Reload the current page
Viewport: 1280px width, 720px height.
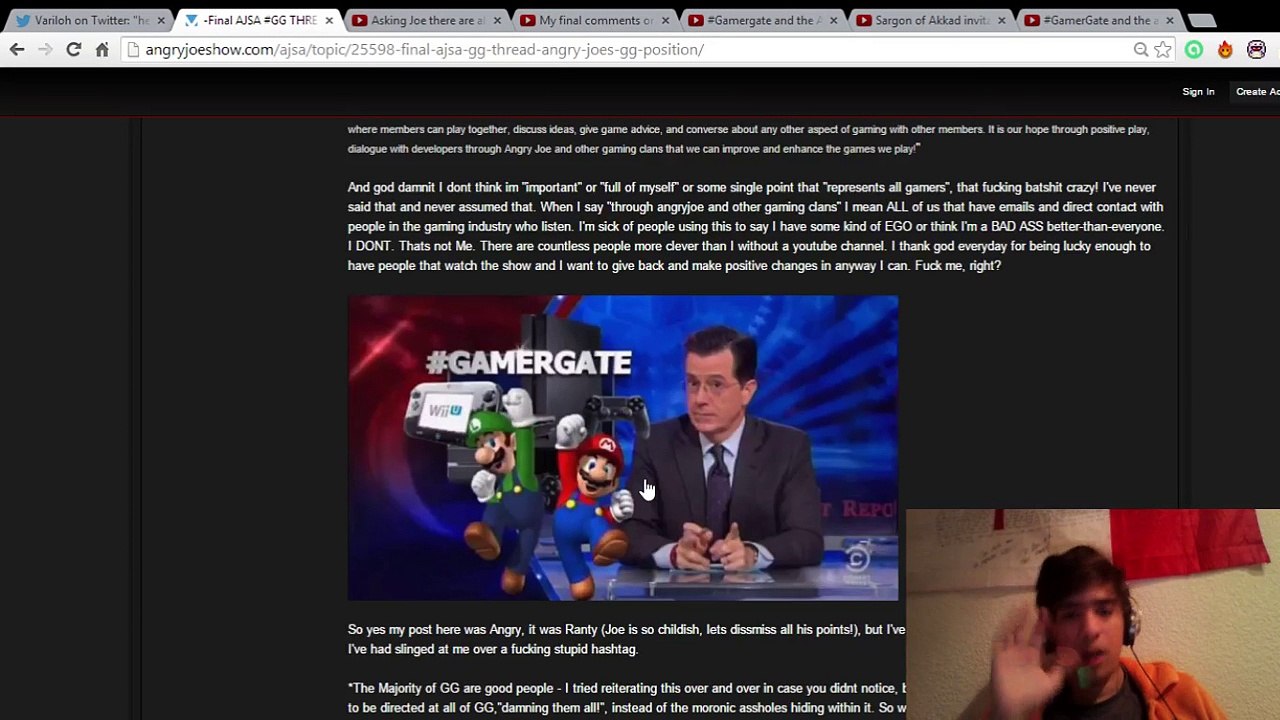coord(73,49)
